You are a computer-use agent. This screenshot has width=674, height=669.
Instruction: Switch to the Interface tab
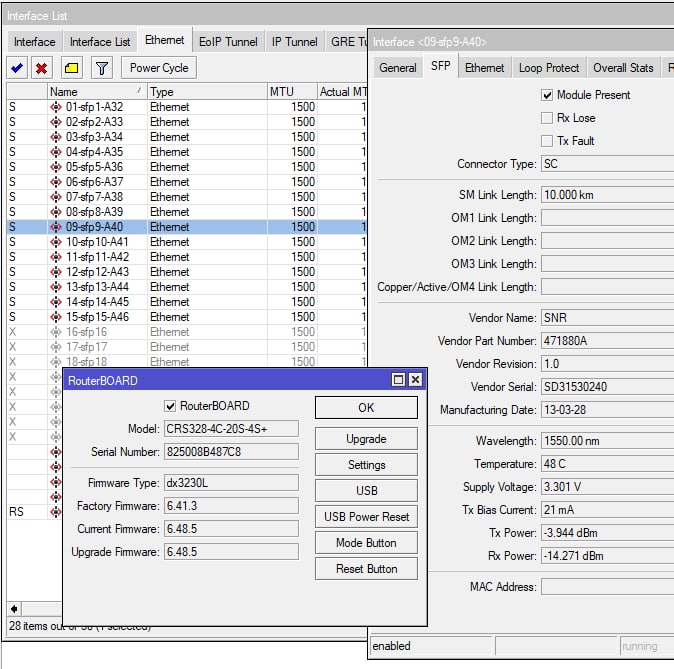pyautogui.click(x=35, y=42)
